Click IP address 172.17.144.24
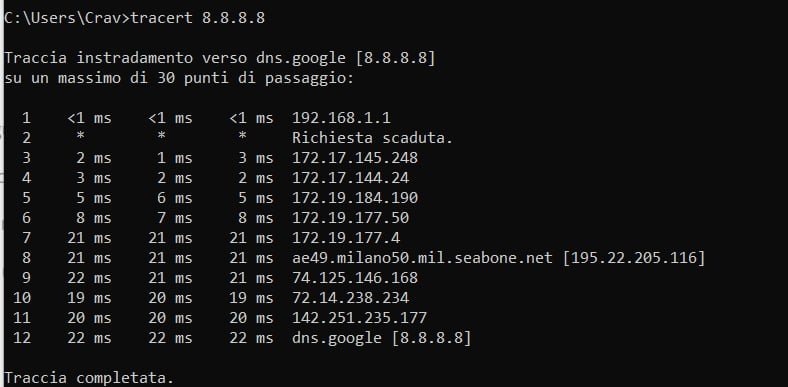Image resolution: width=788 pixels, height=387 pixels. (x=350, y=178)
